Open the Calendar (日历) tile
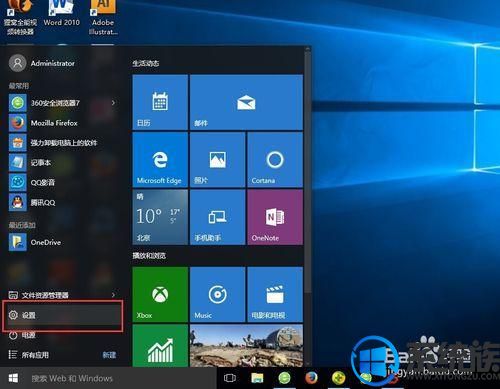This screenshot has height=389, width=500. 160,102
